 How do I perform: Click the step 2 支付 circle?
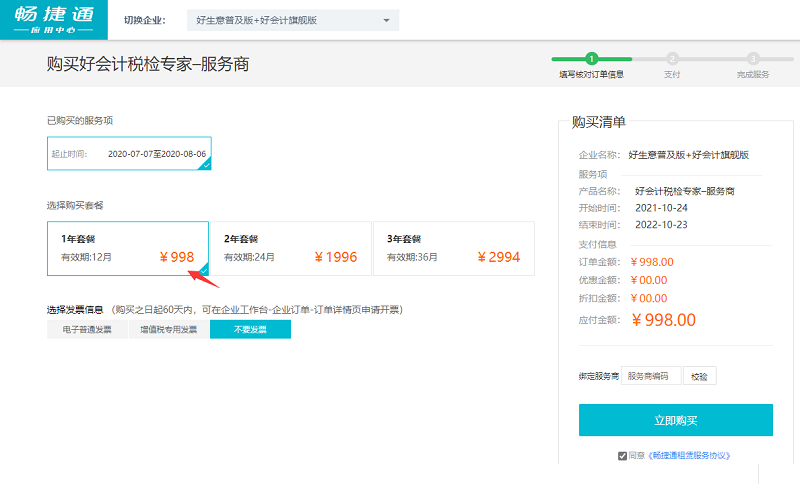(x=672, y=59)
